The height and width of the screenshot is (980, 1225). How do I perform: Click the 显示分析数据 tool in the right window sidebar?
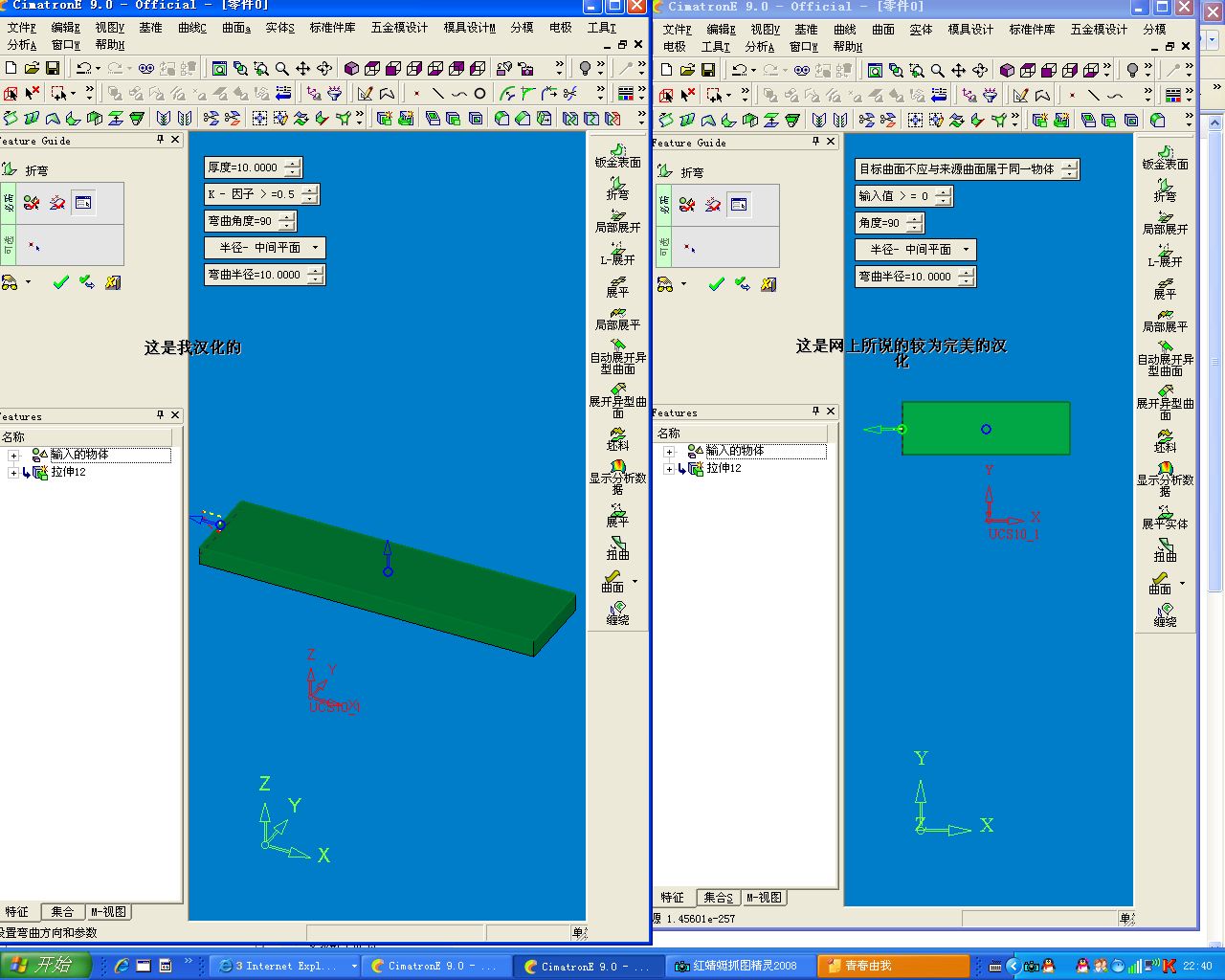tap(1165, 479)
